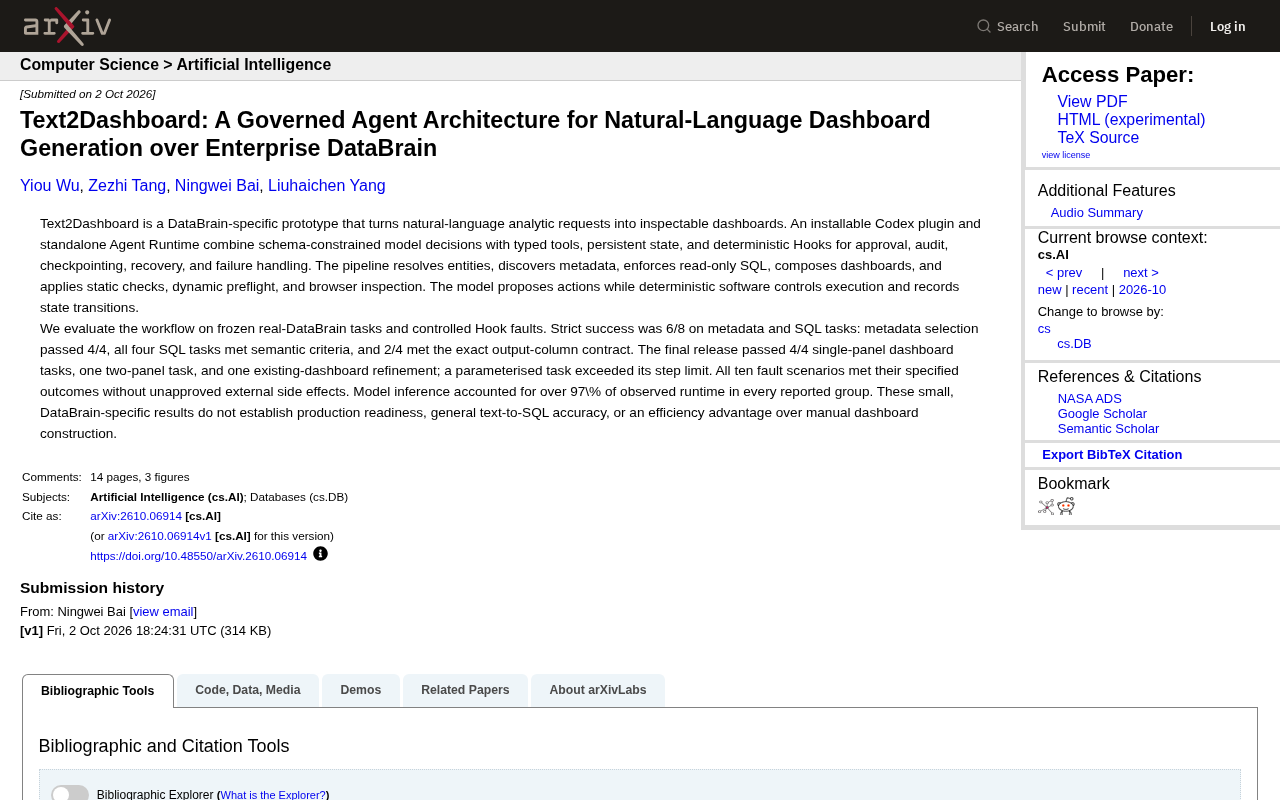Viewport: 1280px width, 800px height.
Task: Change browse context to cs.DB
Action: coord(1075,344)
